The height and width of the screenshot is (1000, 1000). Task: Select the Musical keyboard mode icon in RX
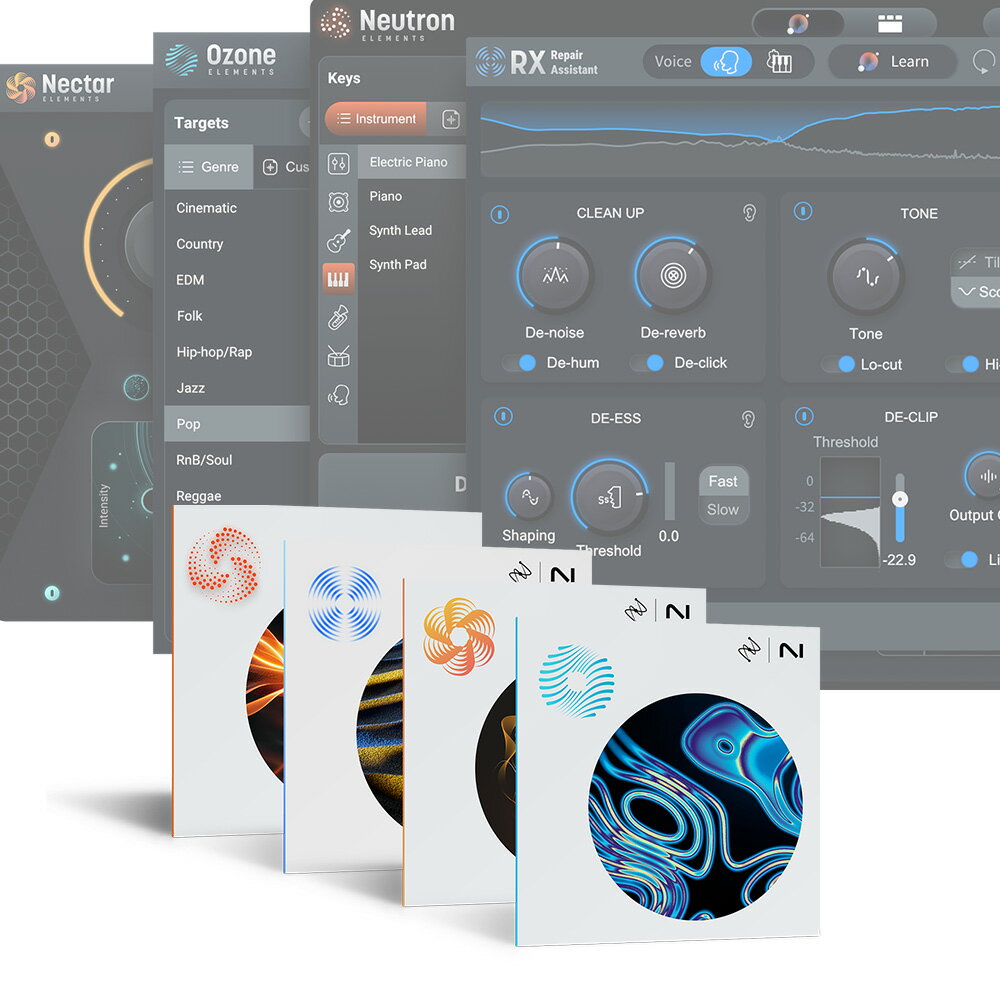779,62
